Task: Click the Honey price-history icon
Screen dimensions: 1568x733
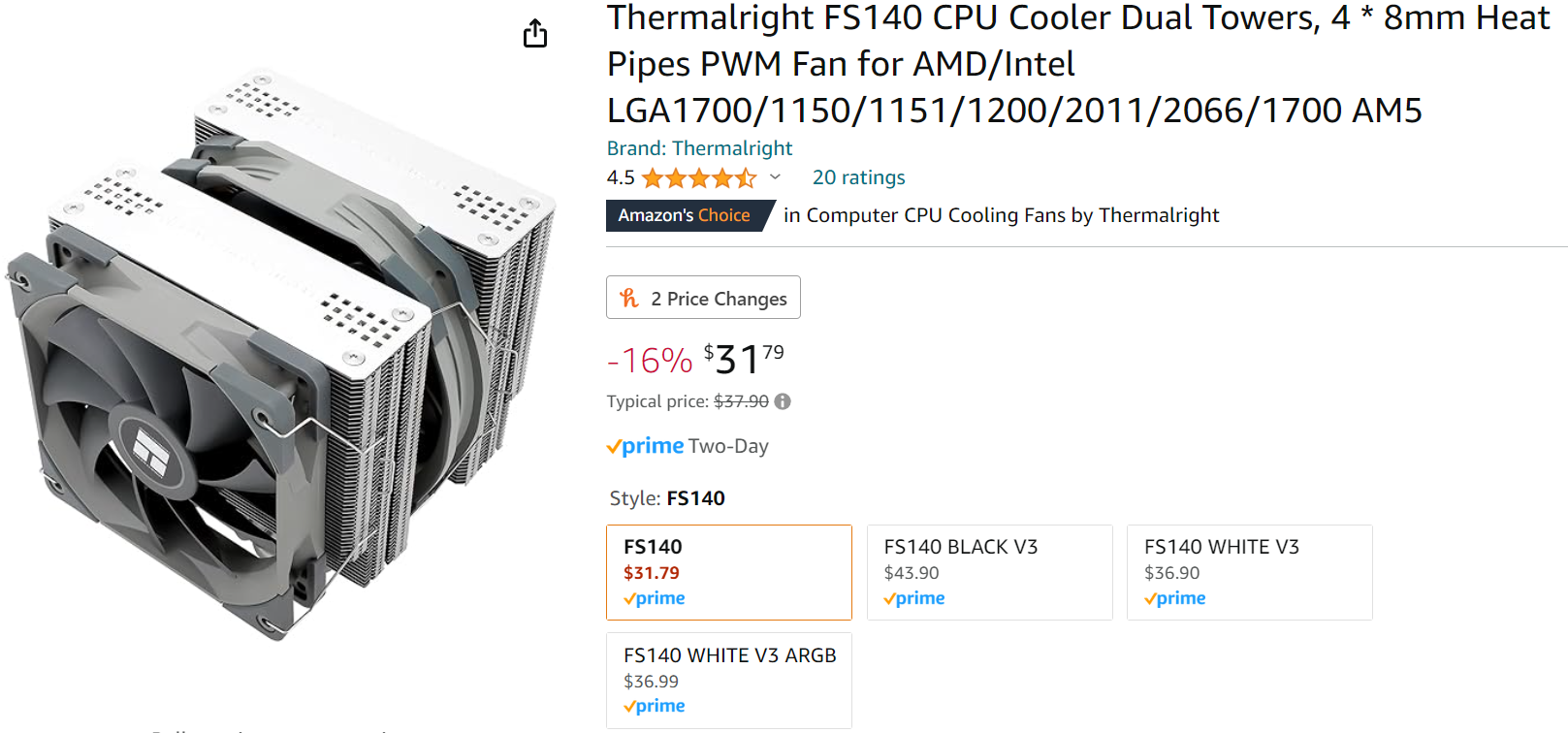Action: 629,299
